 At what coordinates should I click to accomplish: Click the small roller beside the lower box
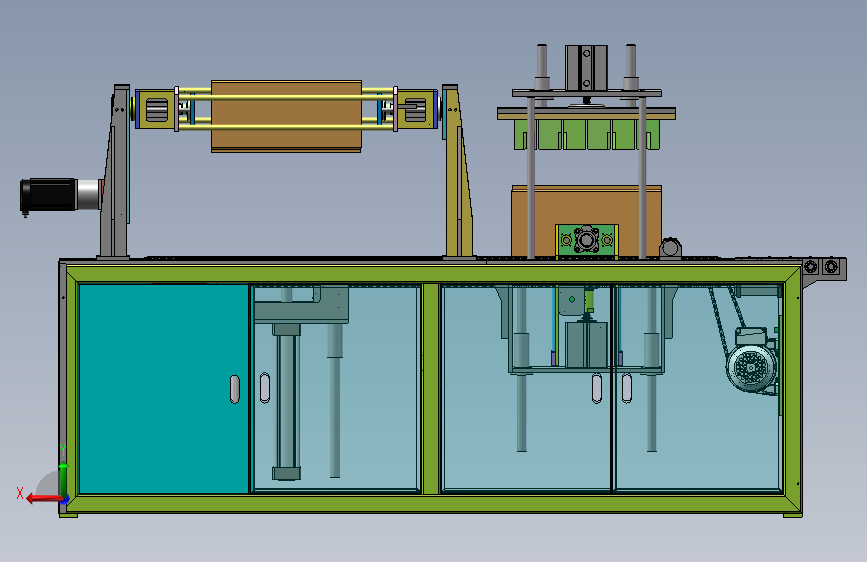(x=670, y=247)
